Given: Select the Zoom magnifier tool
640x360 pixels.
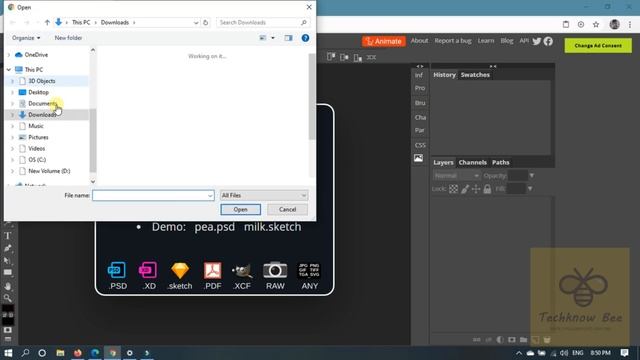Looking at the screenshot, I should 8,298.
